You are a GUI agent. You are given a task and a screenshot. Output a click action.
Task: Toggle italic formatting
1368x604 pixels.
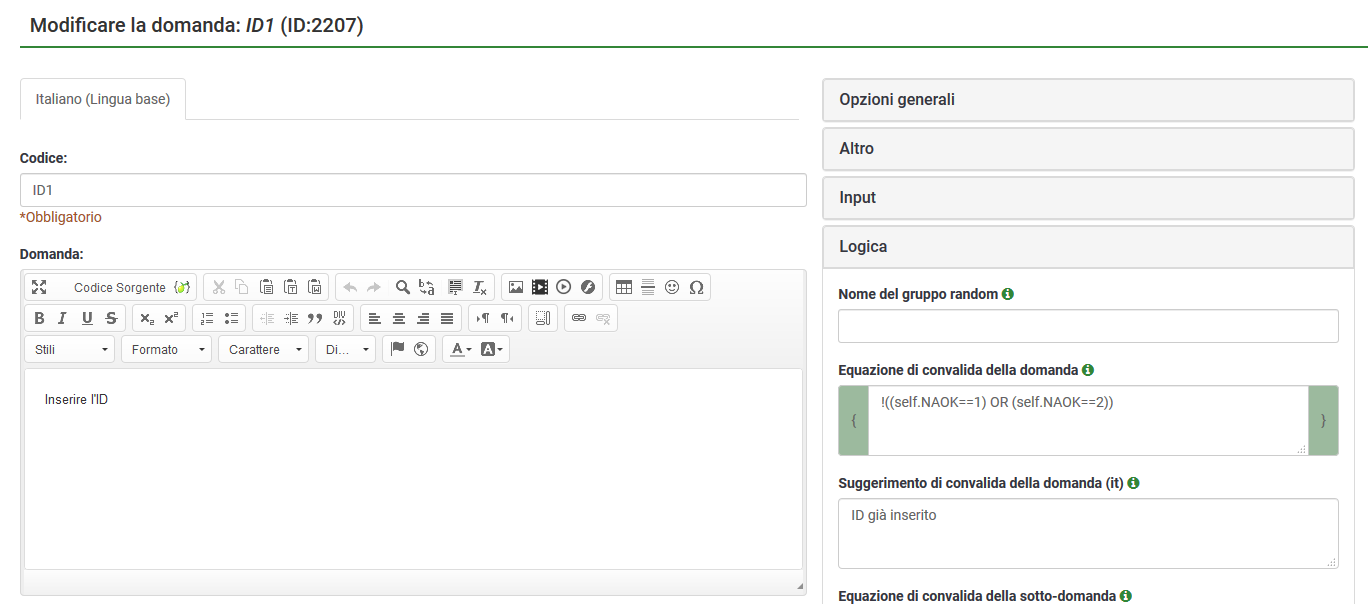62,318
